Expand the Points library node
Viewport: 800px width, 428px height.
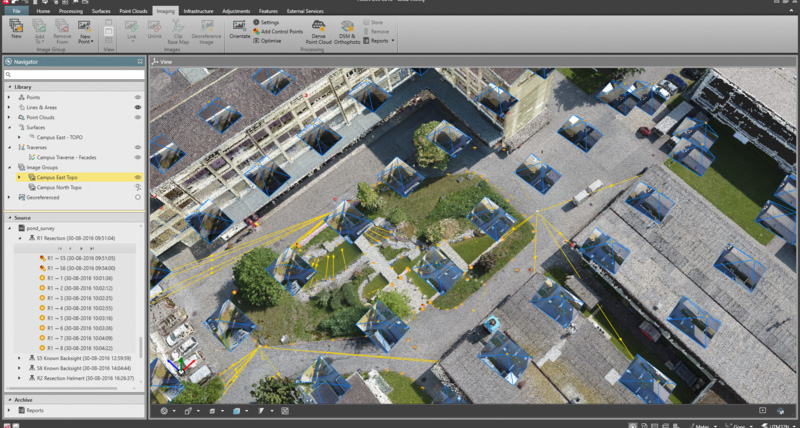coord(9,97)
